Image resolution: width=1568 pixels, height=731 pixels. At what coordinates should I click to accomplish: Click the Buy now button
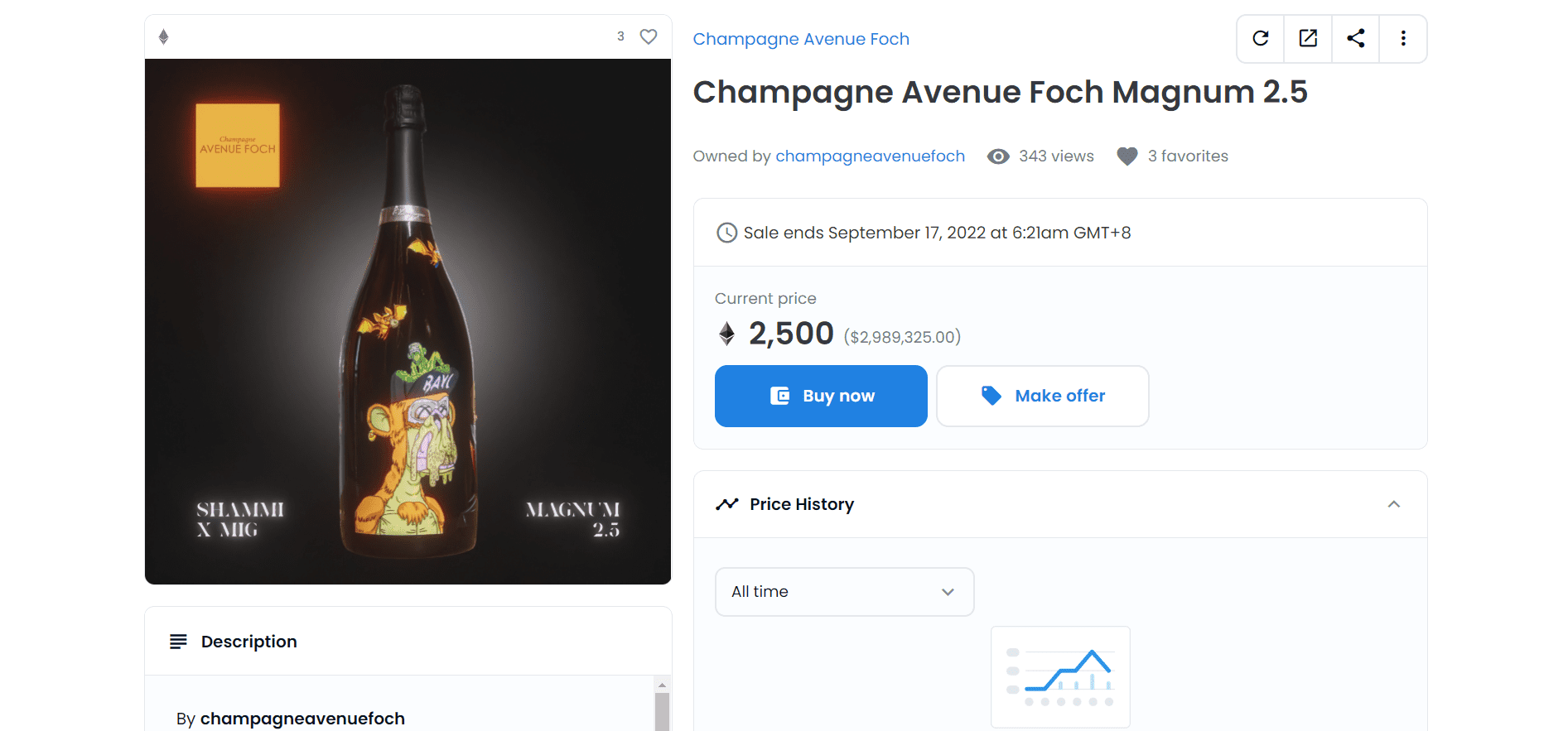pos(820,396)
